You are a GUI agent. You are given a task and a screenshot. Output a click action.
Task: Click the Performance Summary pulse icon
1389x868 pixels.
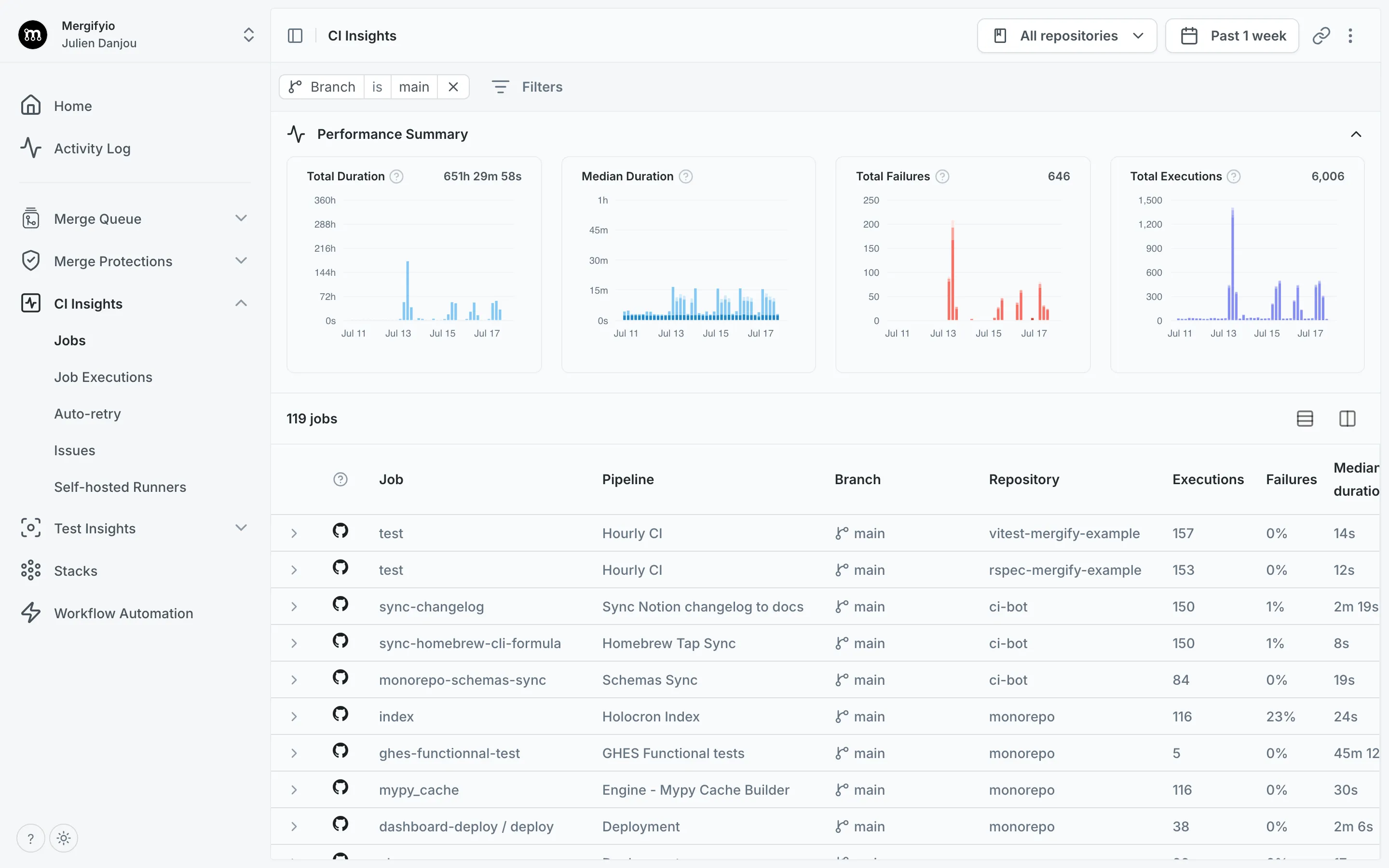tap(296, 134)
